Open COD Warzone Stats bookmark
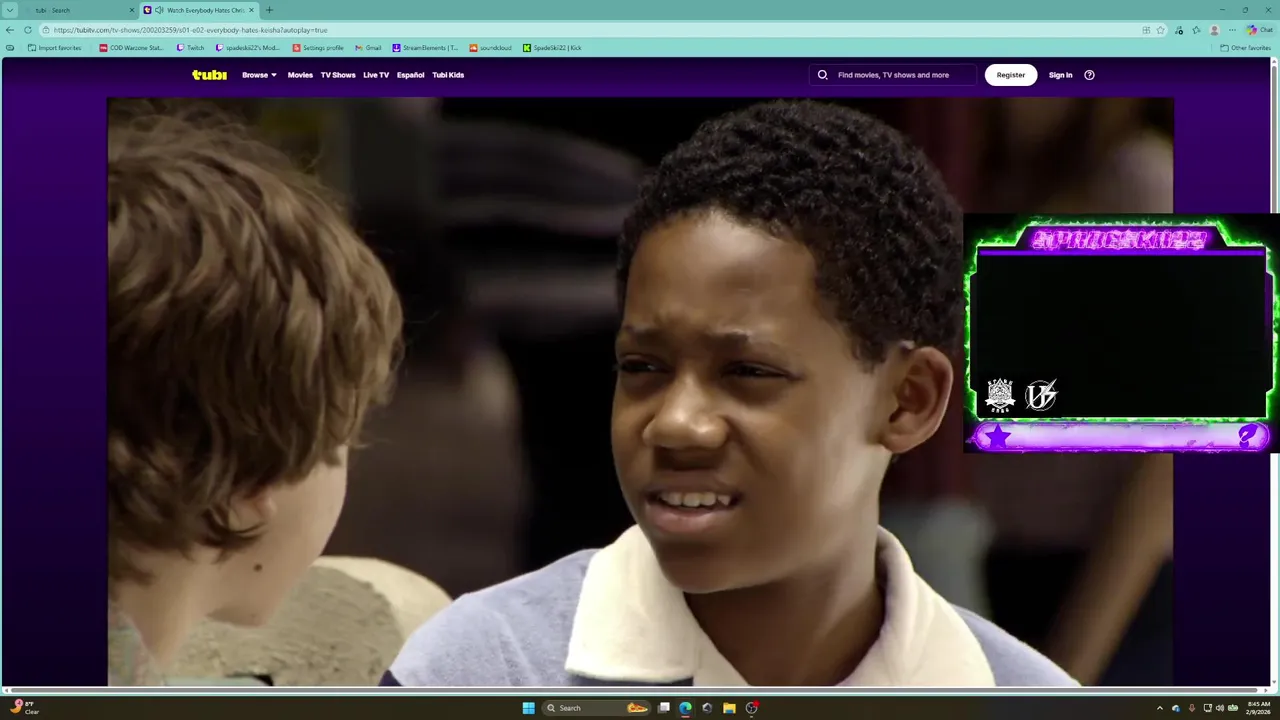Image resolution: width=1280 pixels, height=720 pixels. [132, 48]
